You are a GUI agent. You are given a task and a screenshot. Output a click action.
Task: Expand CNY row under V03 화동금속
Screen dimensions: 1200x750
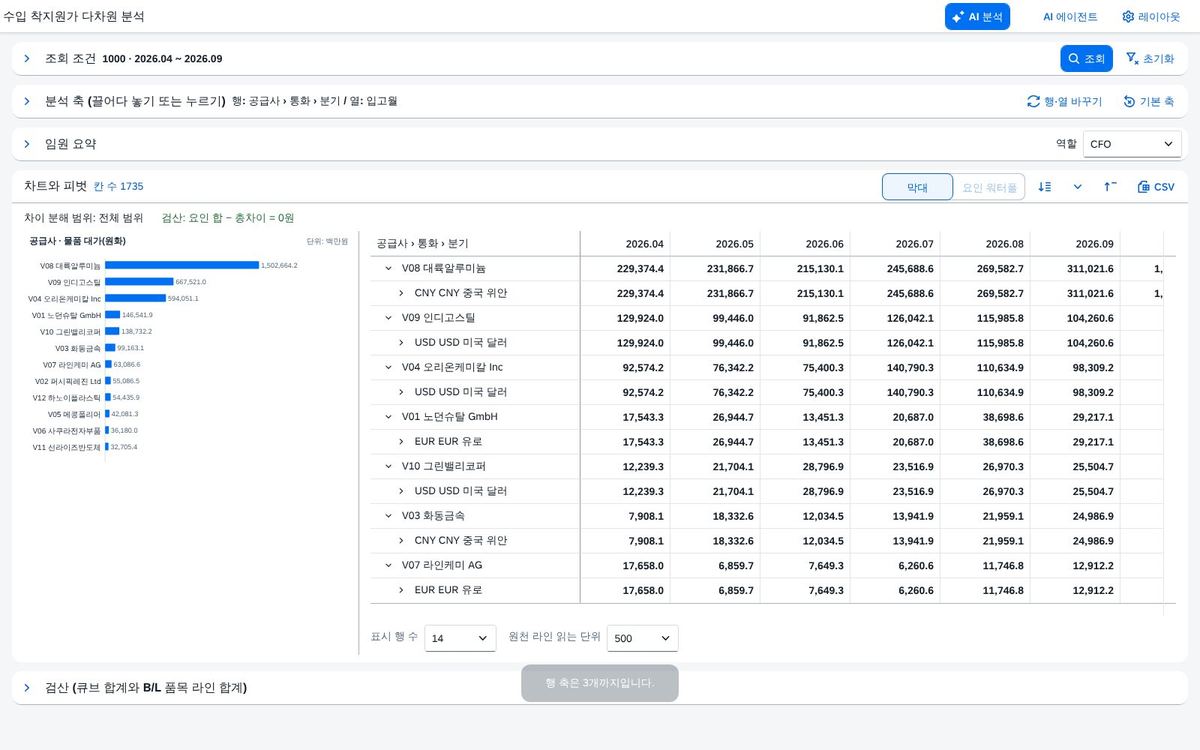(x=402, y=540)
